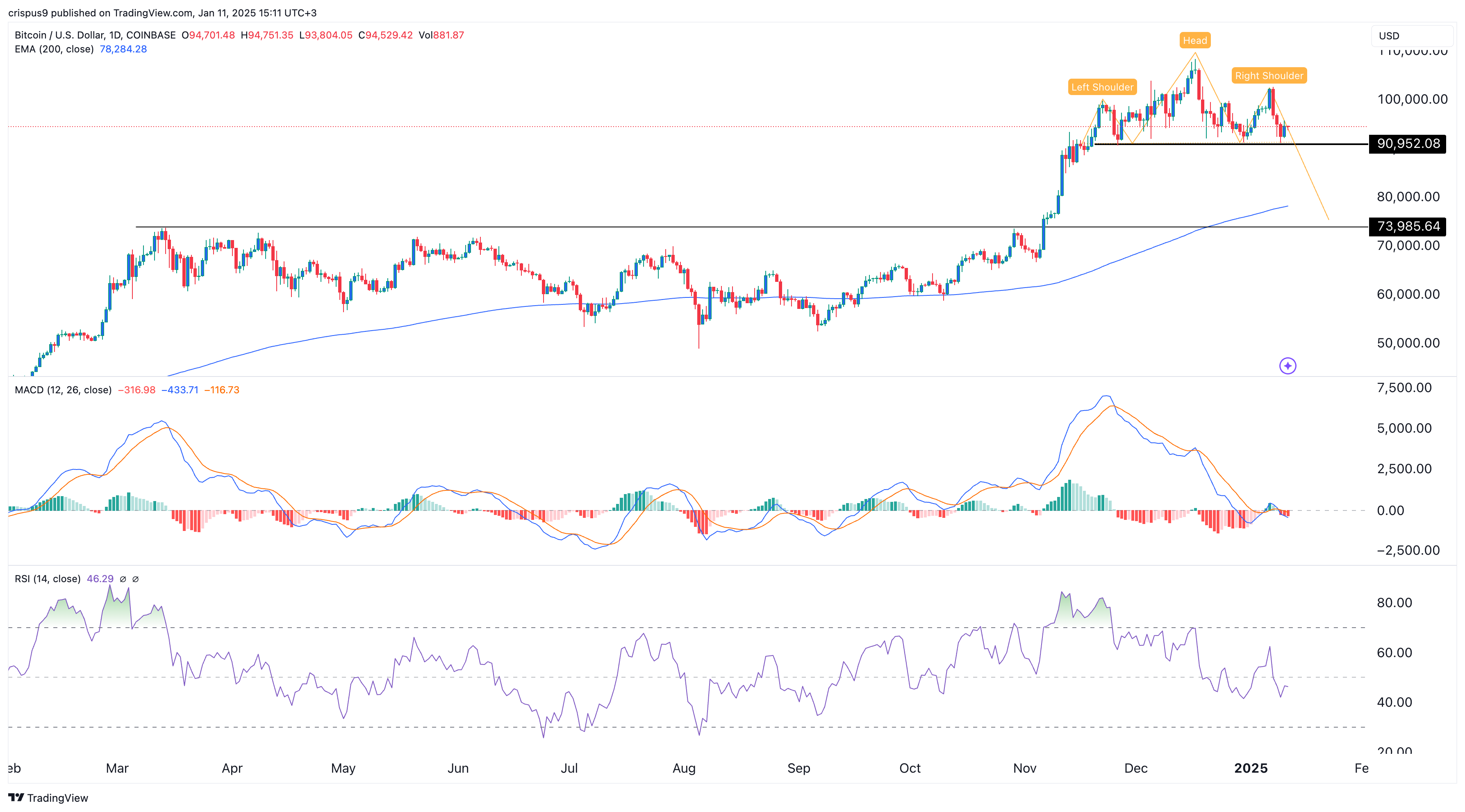Click the Sep label on time axis
The width and height of the screenshot is (1465, 812).
coord(798,768)
